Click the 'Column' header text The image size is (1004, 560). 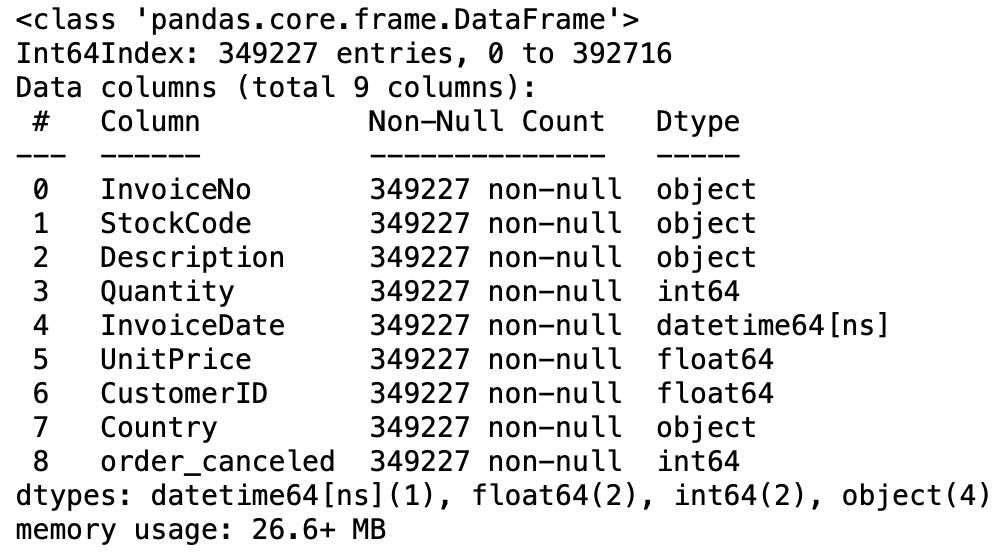point(150,122)
